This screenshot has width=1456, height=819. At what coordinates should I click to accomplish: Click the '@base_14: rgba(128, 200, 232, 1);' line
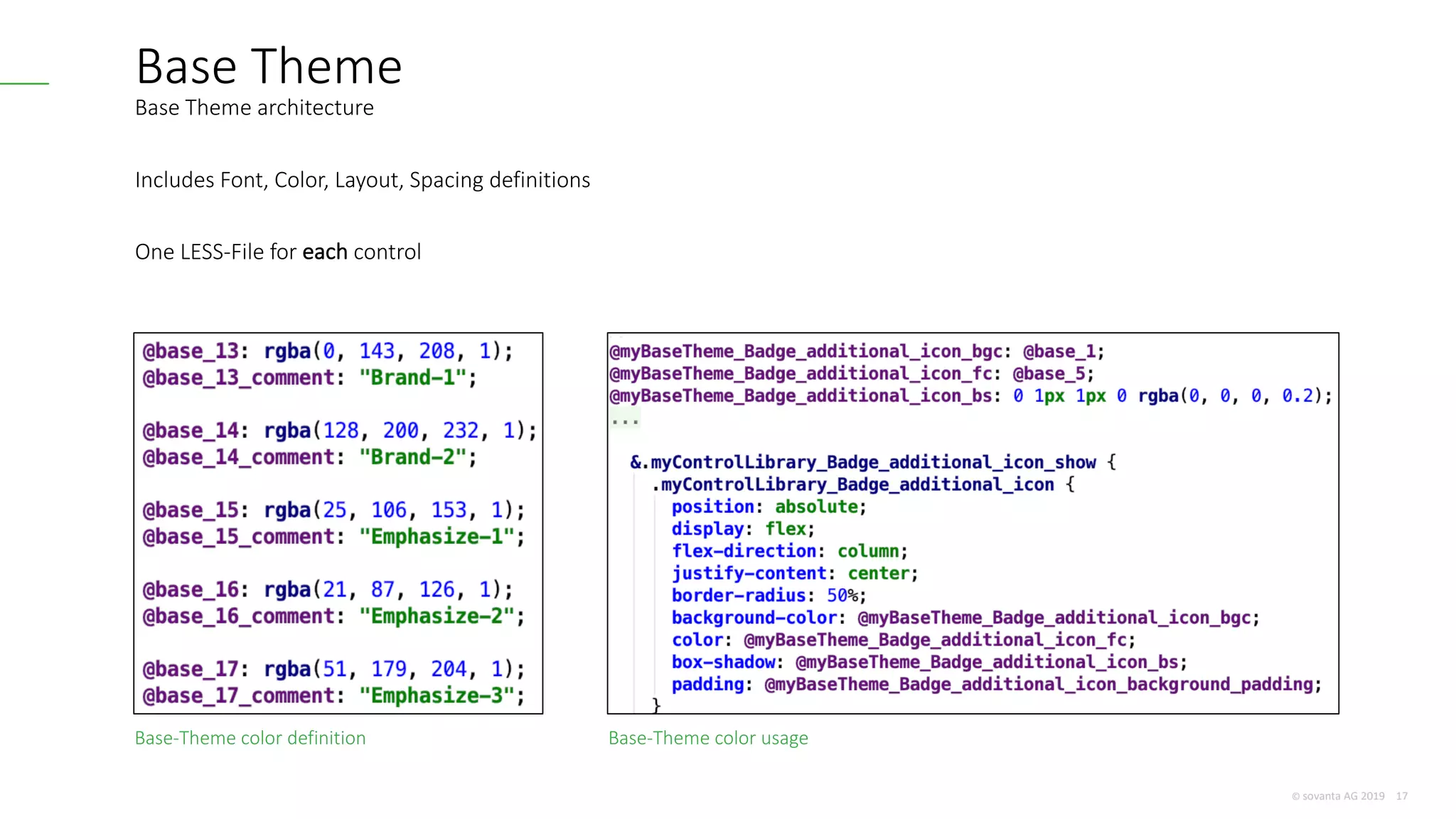(x=340, y=431)
